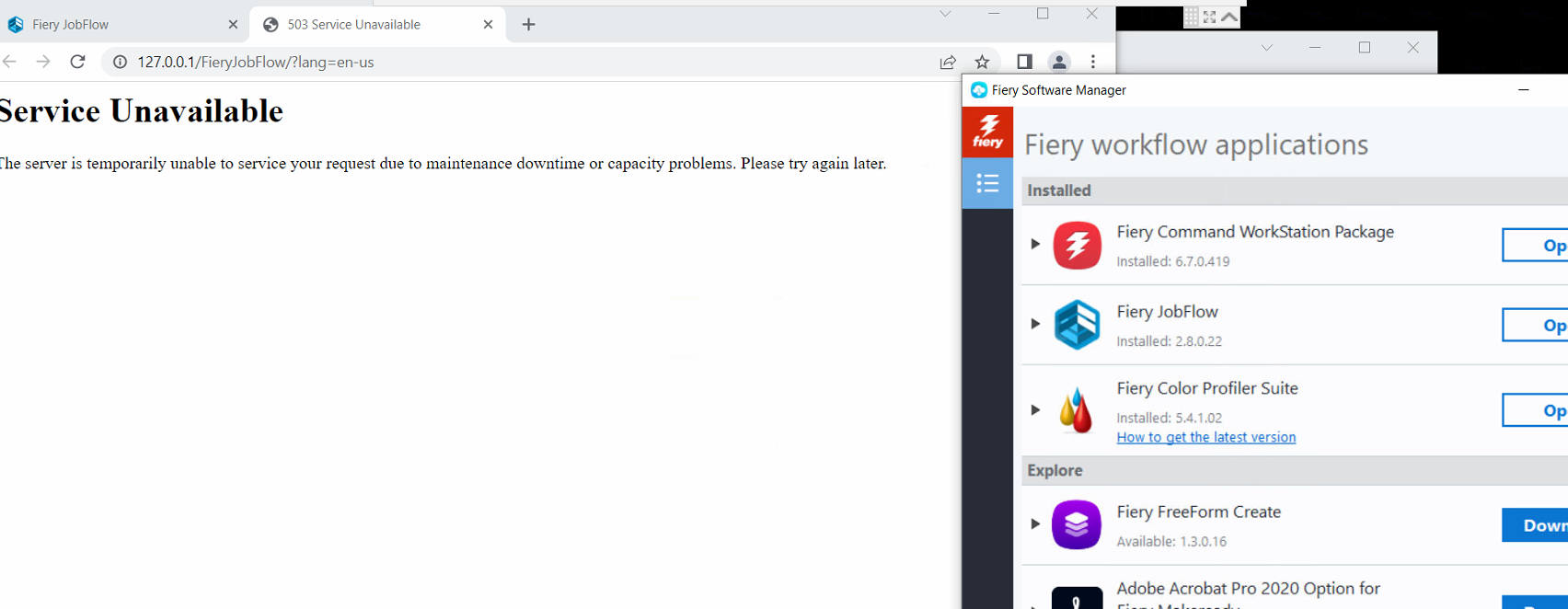Expand Fiery Color Profiler Suite details
Viewport: 1568px width, 609px height.
(1035, 409)
